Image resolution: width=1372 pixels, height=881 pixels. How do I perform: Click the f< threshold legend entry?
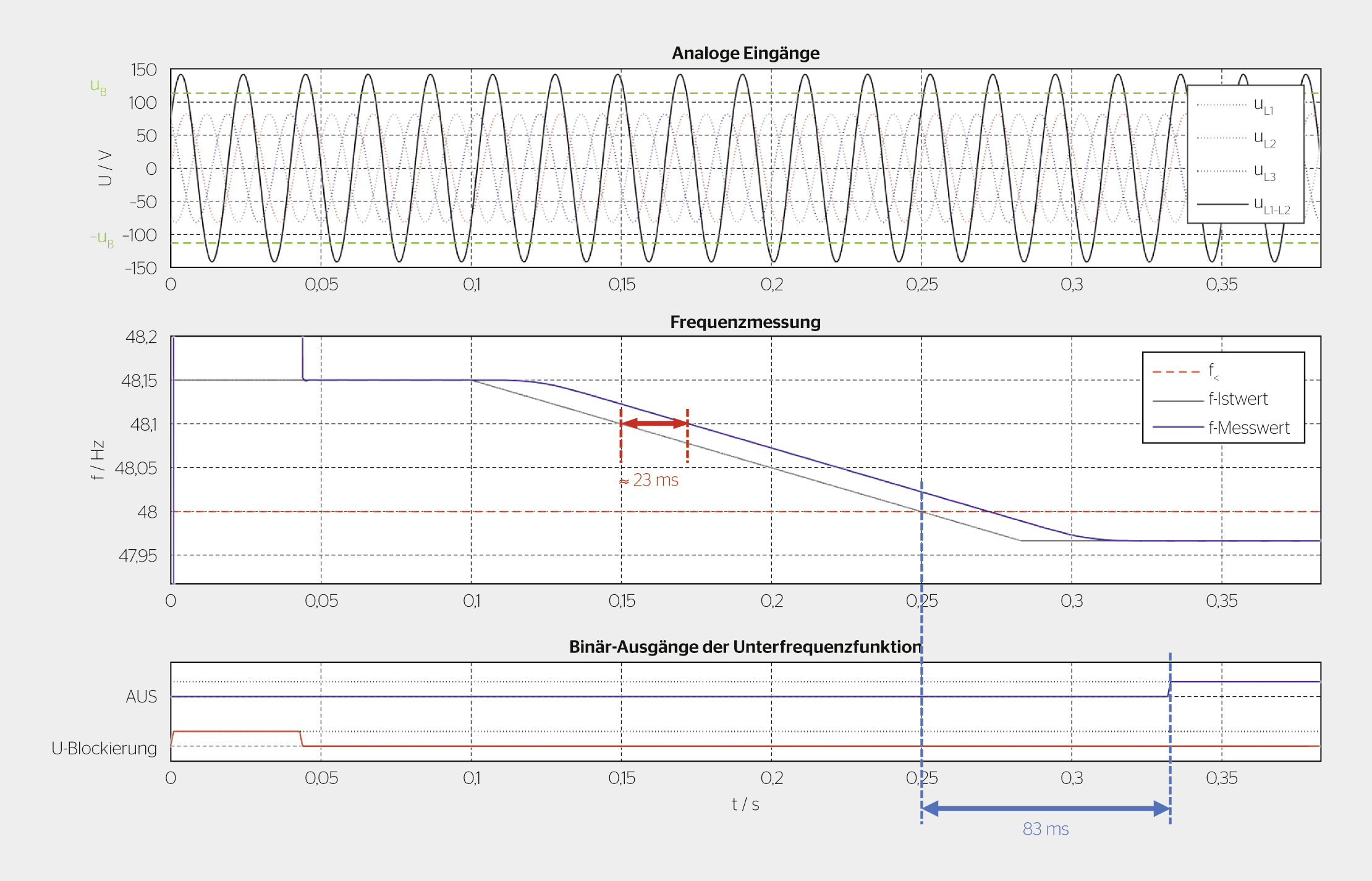pos(1185,371)
